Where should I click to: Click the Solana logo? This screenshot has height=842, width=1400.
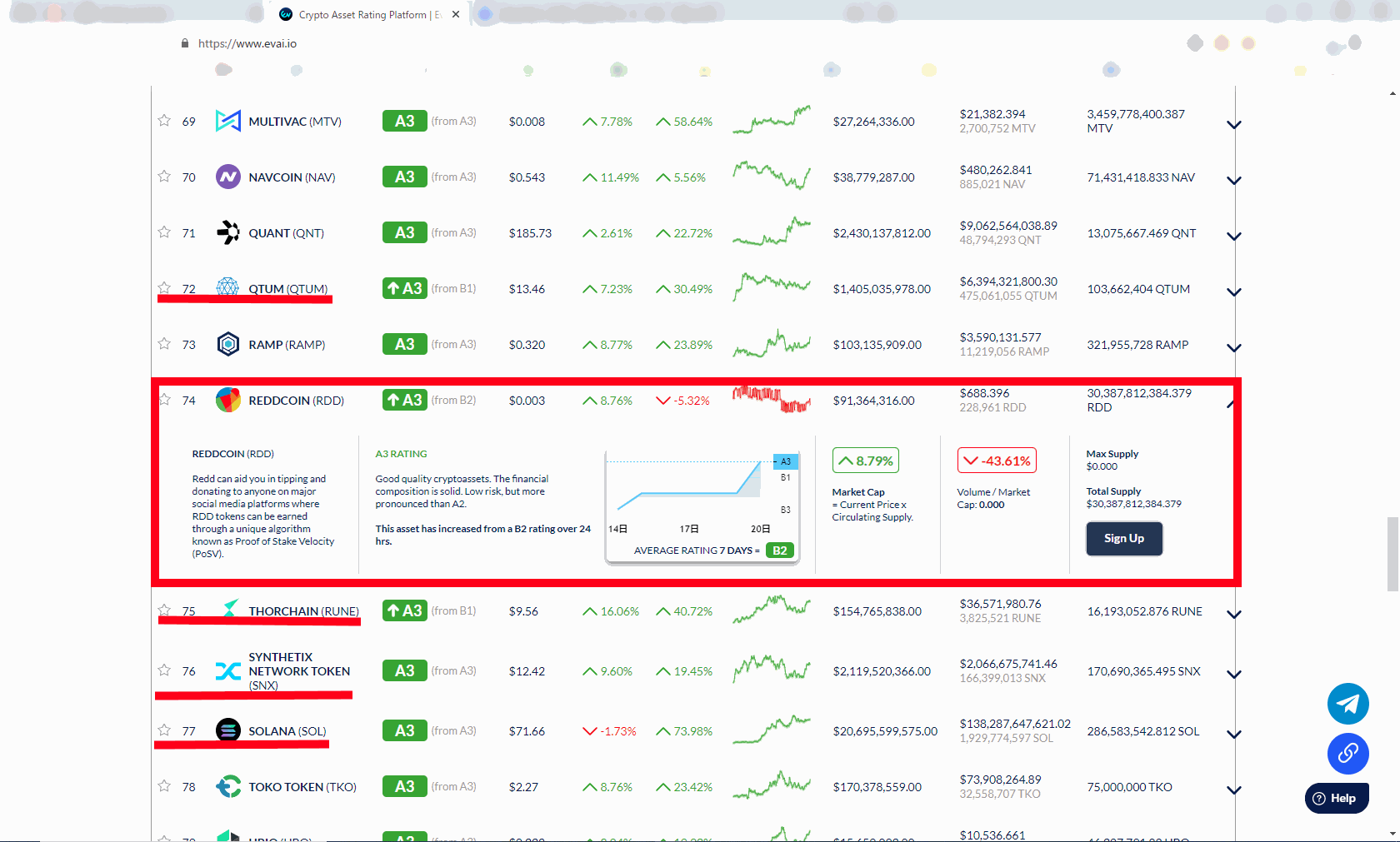point(227,731)
